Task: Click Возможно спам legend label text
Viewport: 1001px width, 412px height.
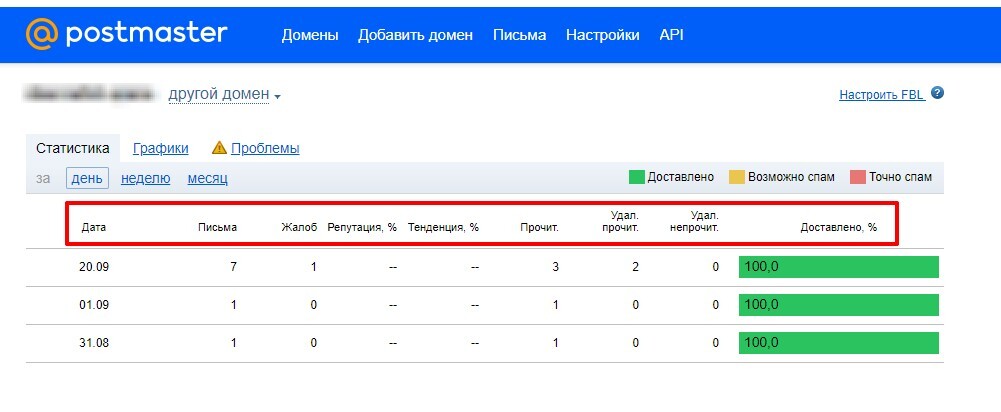Action: [x=791, y=177]
